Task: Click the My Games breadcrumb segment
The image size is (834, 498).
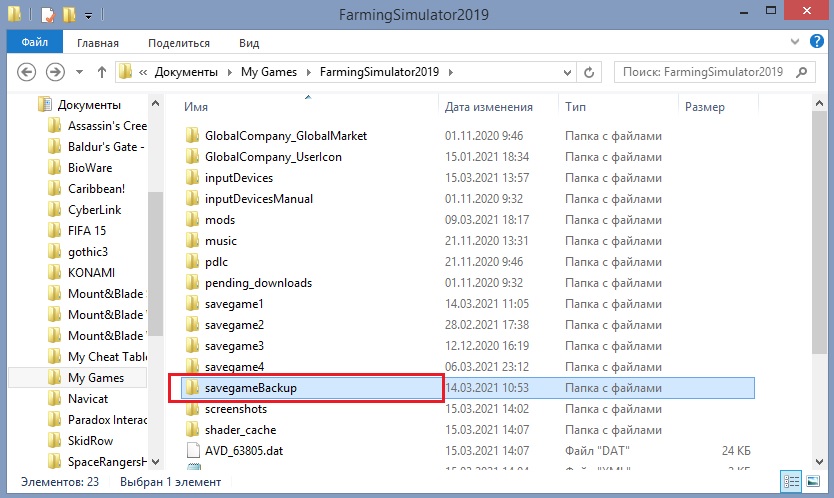Action: click(269, 72)
